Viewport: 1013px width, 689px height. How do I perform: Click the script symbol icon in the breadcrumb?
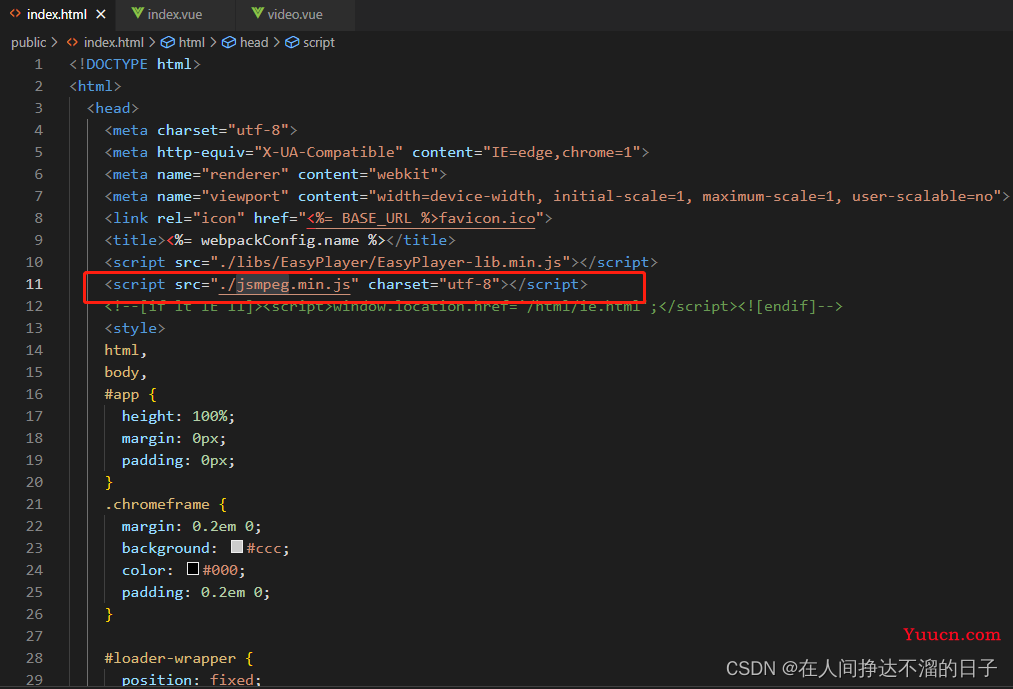[x=292, y=43]
